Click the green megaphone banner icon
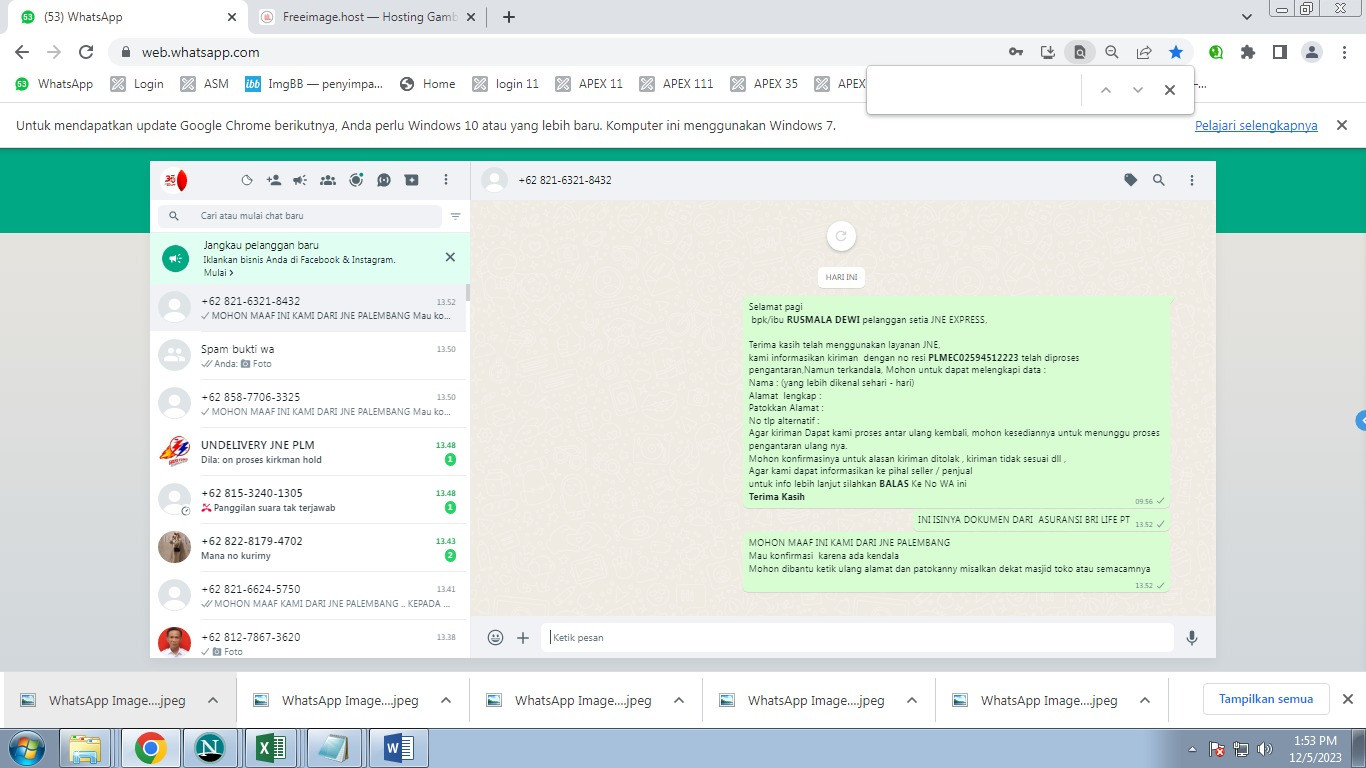1366x768 pixels. 176,259
